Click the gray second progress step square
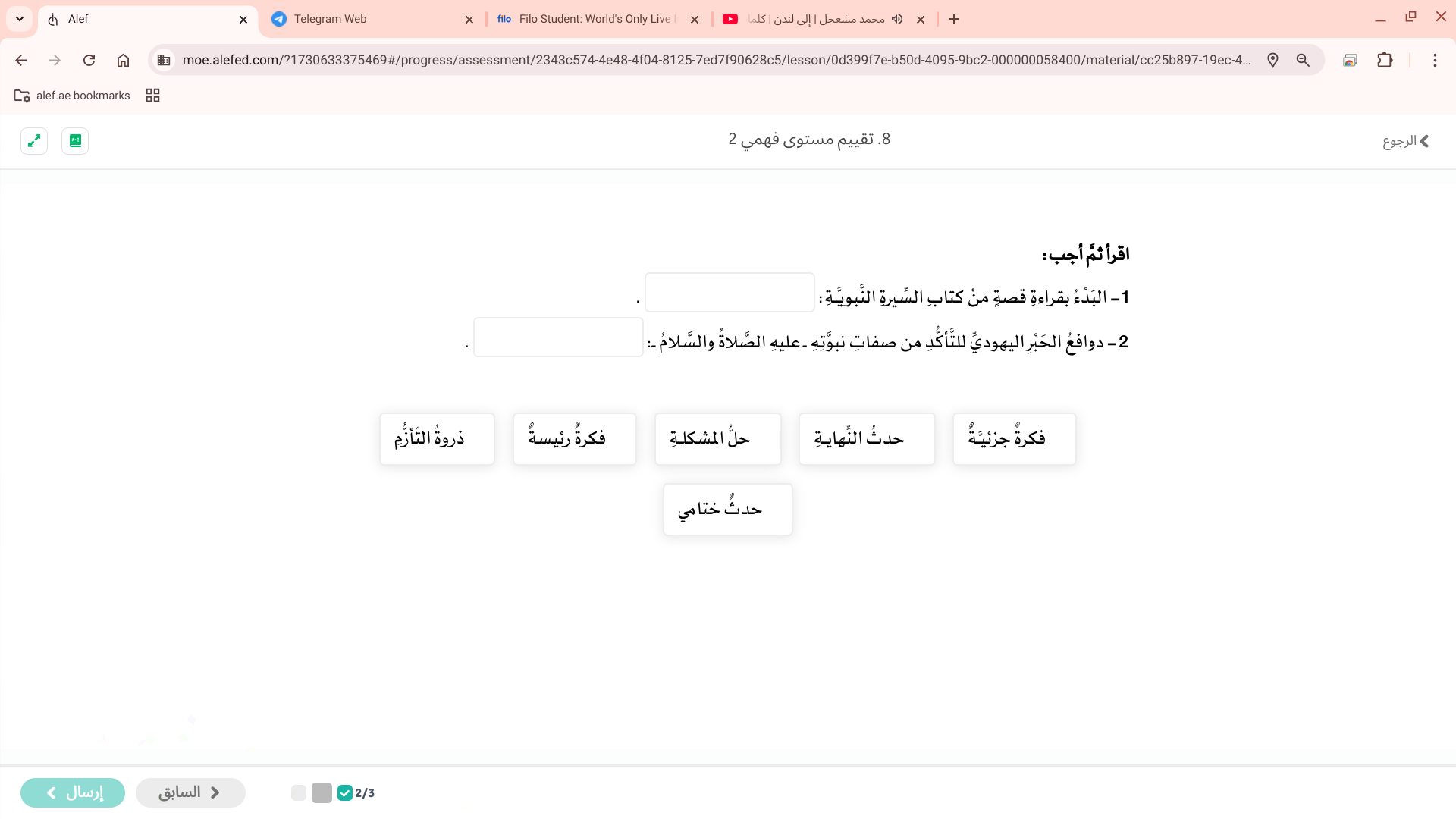Screen dimensions: 1456x819 coord(322,792)
